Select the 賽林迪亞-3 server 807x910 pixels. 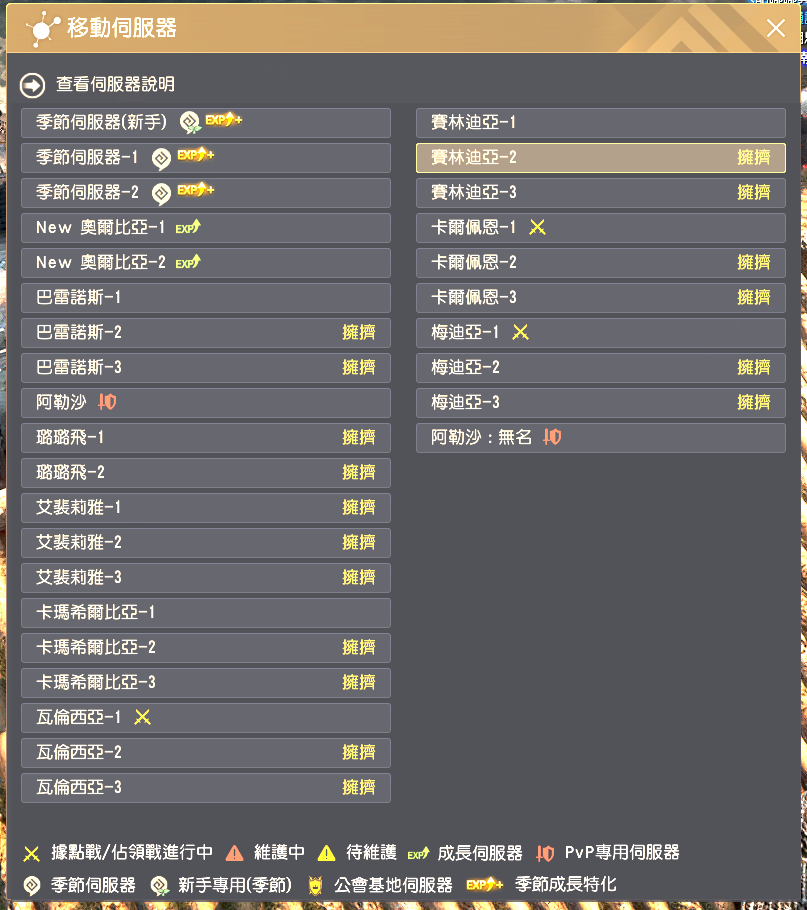coord(601,193)
